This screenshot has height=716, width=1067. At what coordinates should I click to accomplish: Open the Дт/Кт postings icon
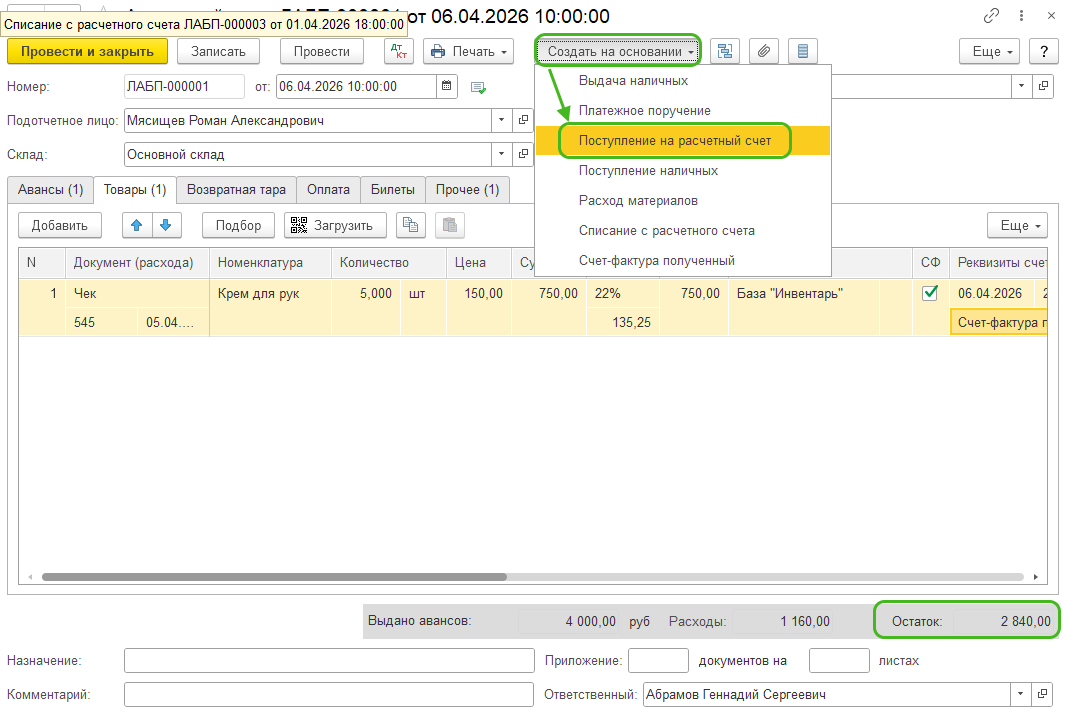tap(399, 51)
